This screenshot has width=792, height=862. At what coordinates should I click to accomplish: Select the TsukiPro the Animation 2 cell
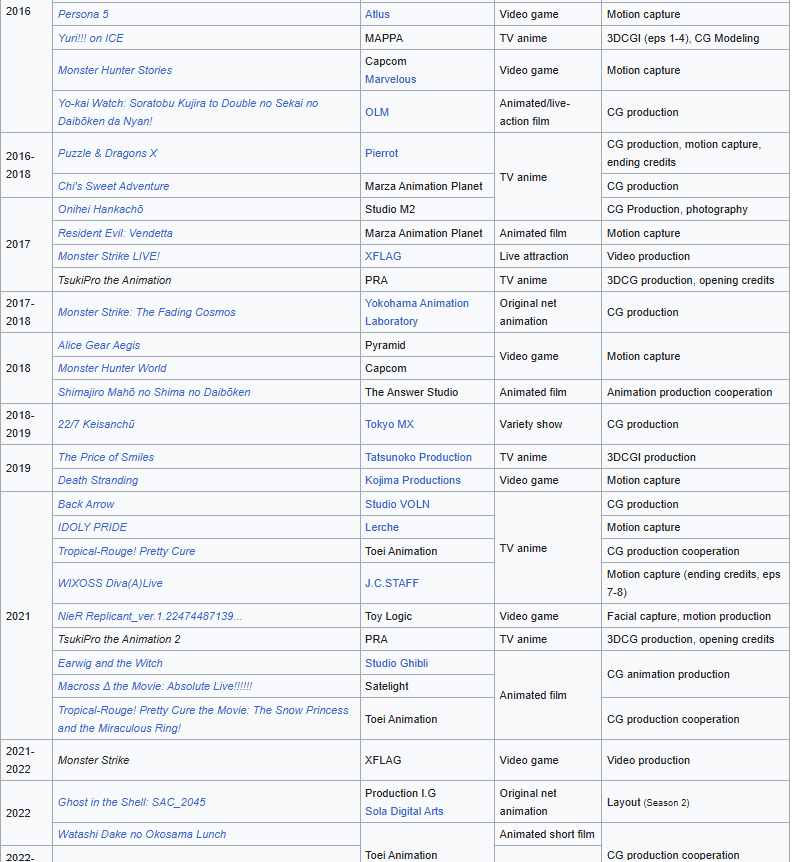[x=207, y=639]
